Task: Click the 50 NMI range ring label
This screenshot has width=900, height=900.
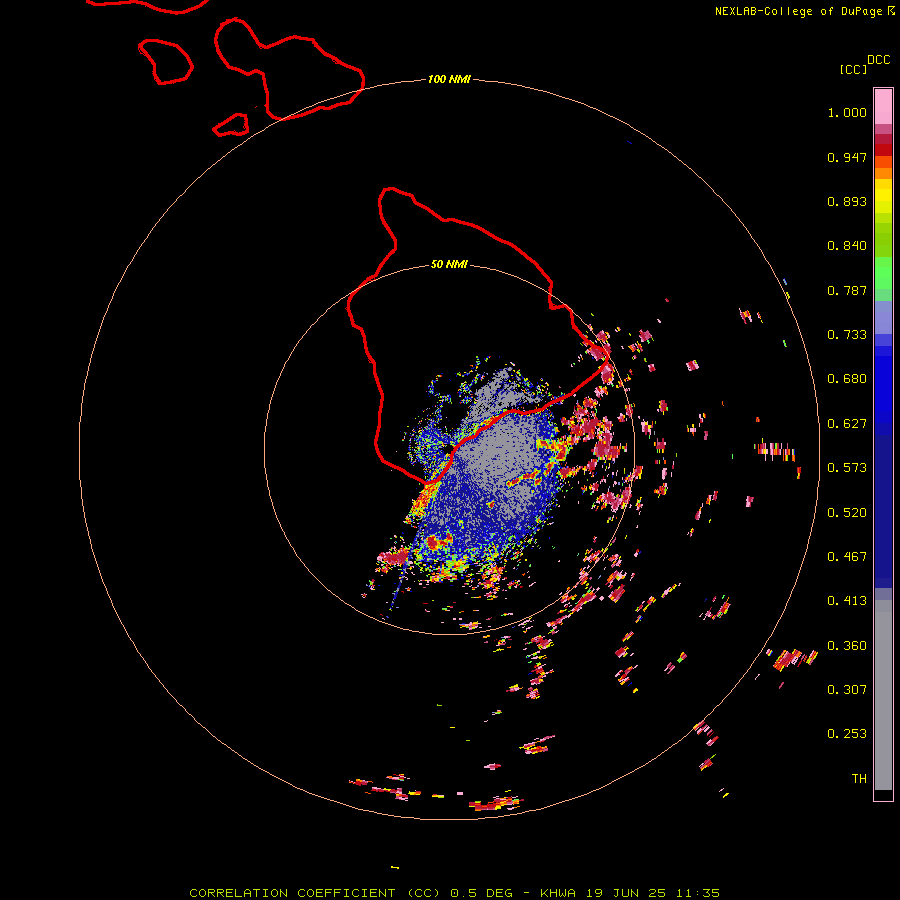Action: (x=449, y=264)
